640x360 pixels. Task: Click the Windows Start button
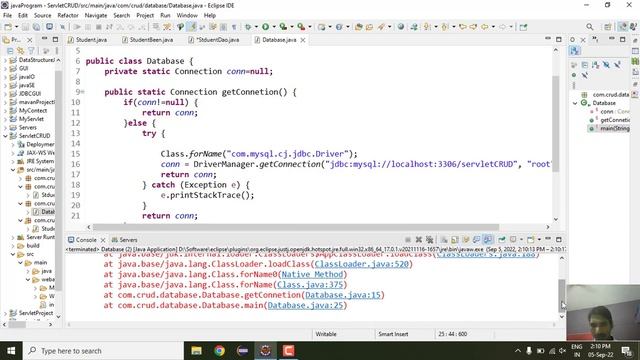11,351
